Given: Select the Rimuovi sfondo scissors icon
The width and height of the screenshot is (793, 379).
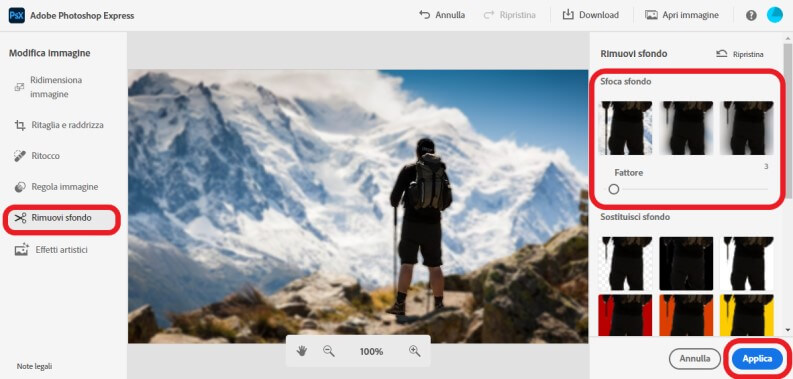Looking at the screenshot, I should click(x=20, y=218).
